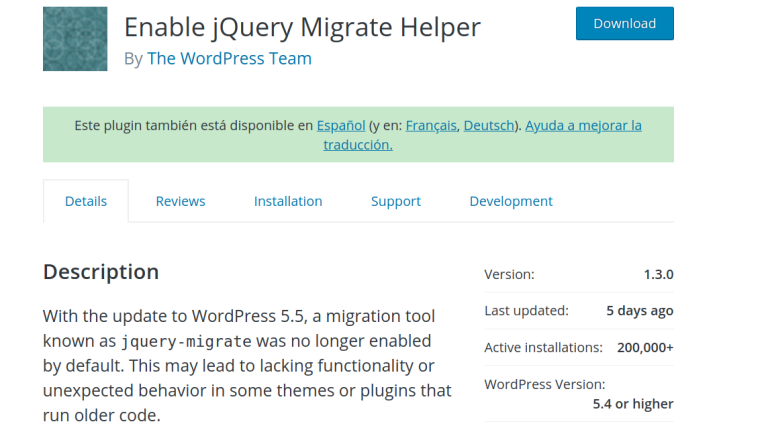Click the teal plugin icon thumbnail
768x432 pixels.
(x=75, y=39)
